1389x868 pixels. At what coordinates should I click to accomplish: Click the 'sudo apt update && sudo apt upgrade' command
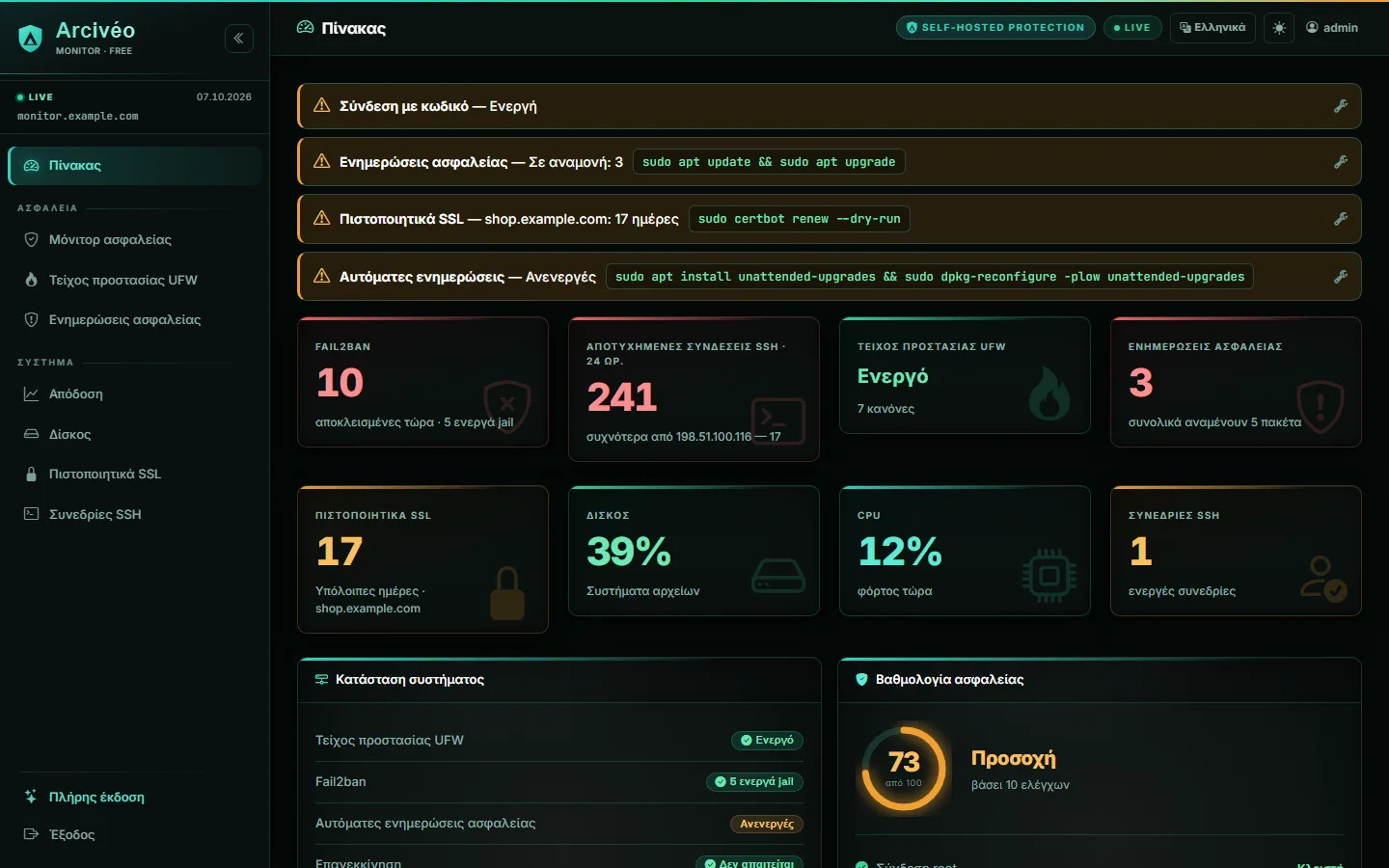769,162
